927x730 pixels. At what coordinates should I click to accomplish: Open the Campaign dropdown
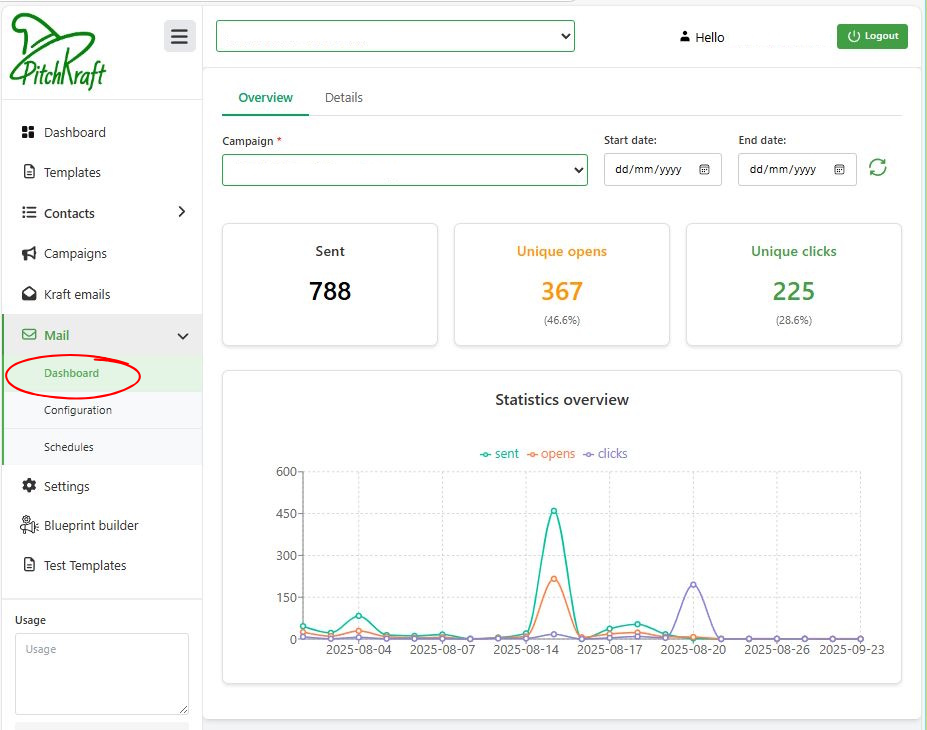[x=404, y=170]
